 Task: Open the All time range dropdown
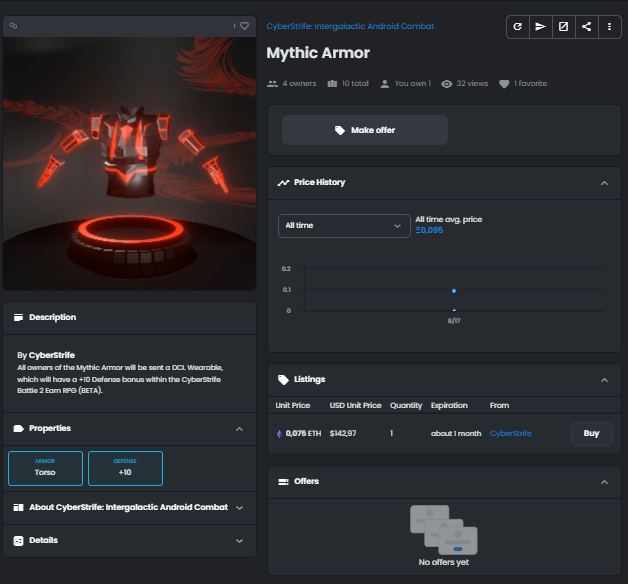[x=344, y=226]
